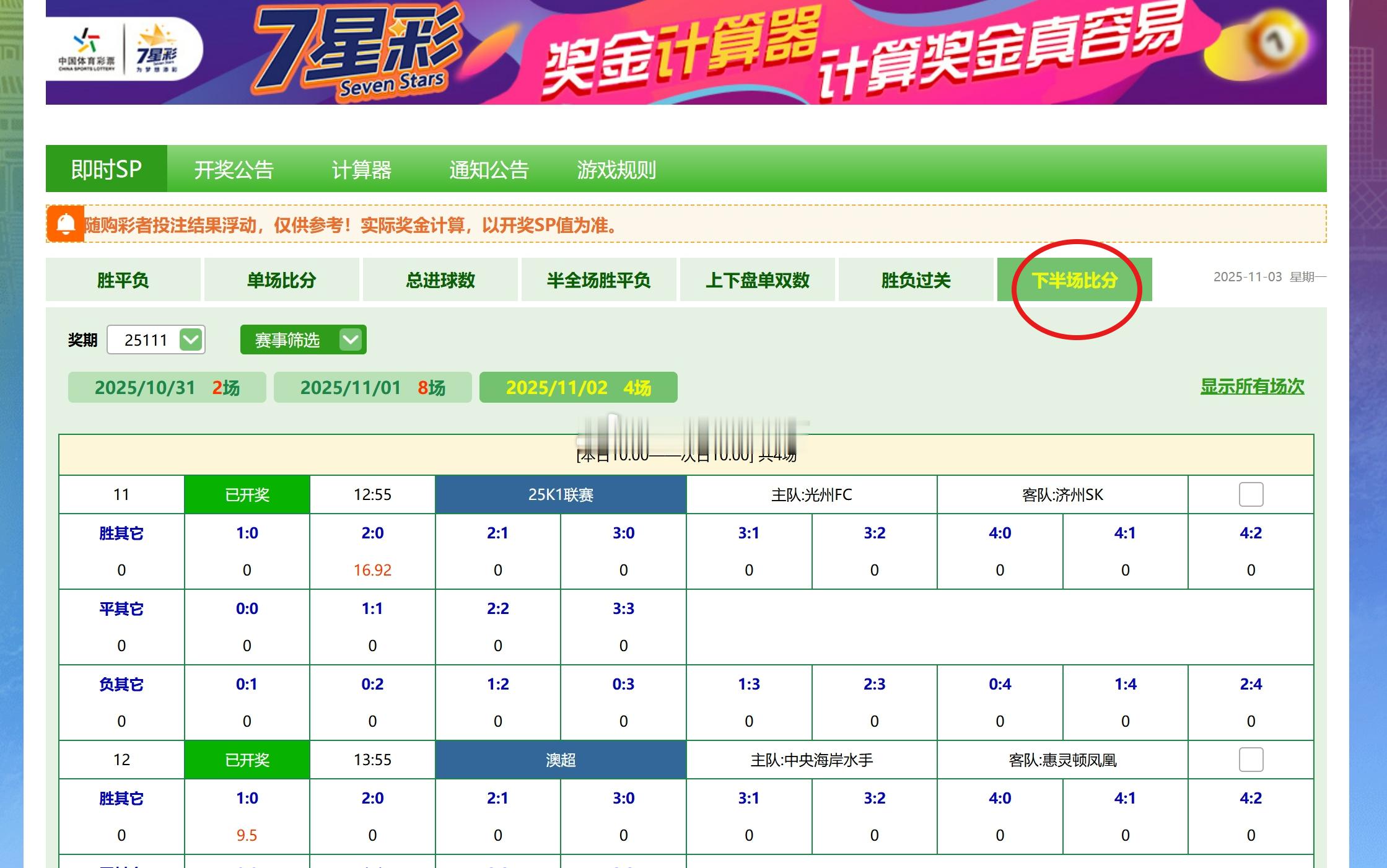Select the 单场比分 tab

click(282, 280)
